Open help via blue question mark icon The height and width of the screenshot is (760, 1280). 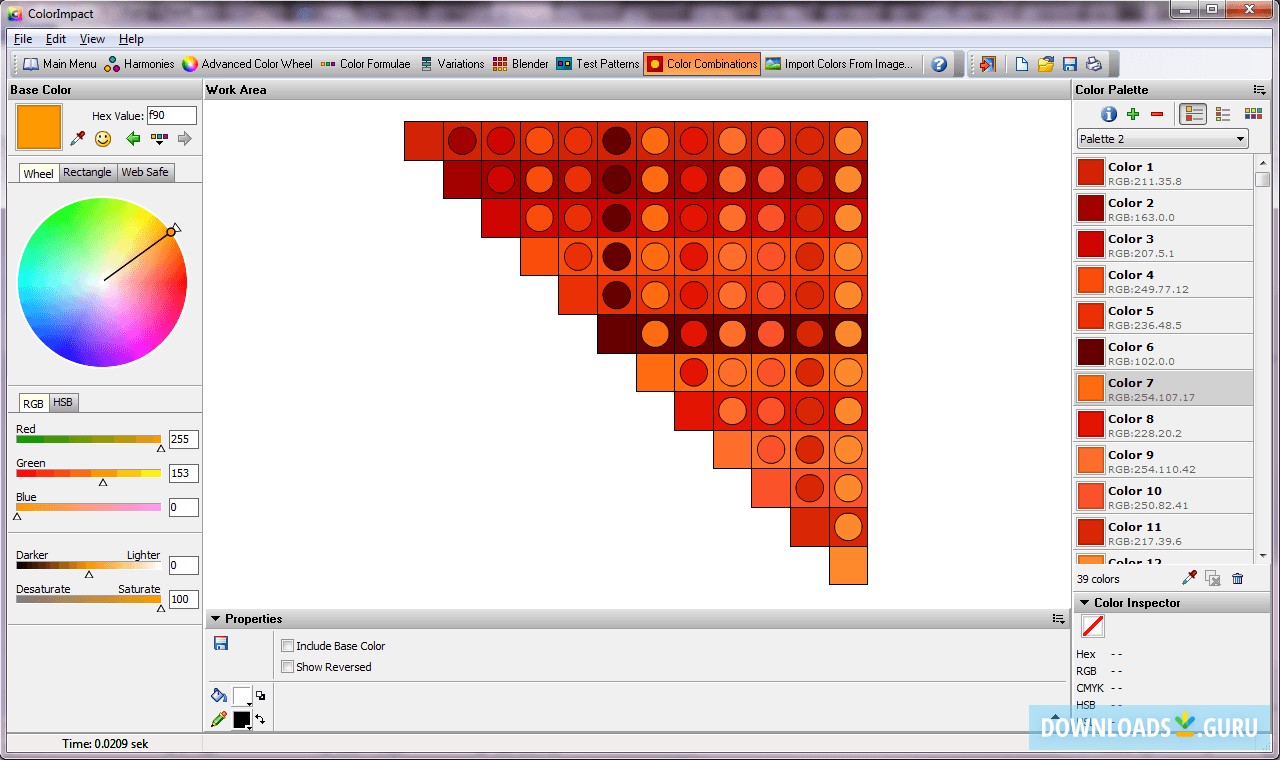[x=939, y=64]
